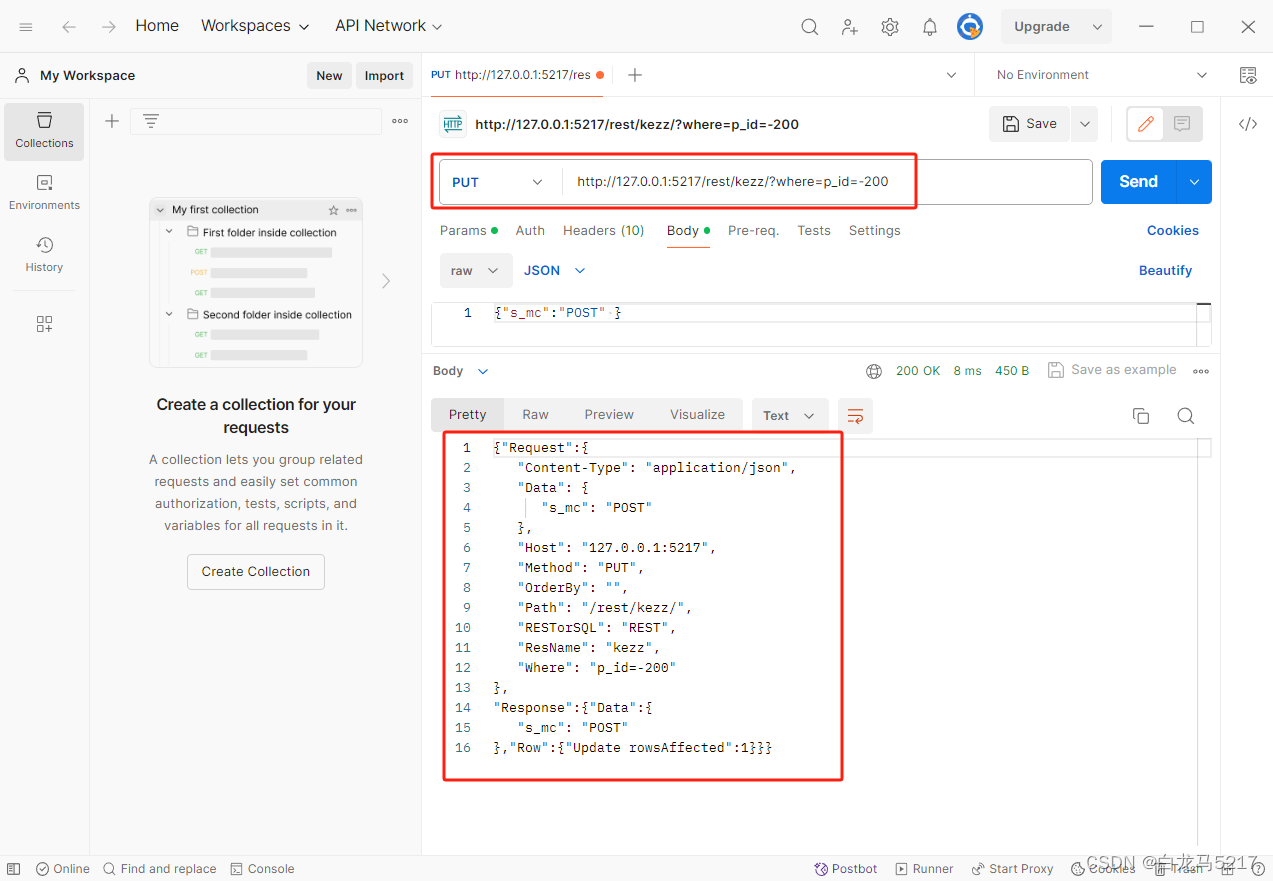The width and height of the screenshot is (1273, 881).
Task: Open the raw body type dropdown
Action: coord(476,271)
